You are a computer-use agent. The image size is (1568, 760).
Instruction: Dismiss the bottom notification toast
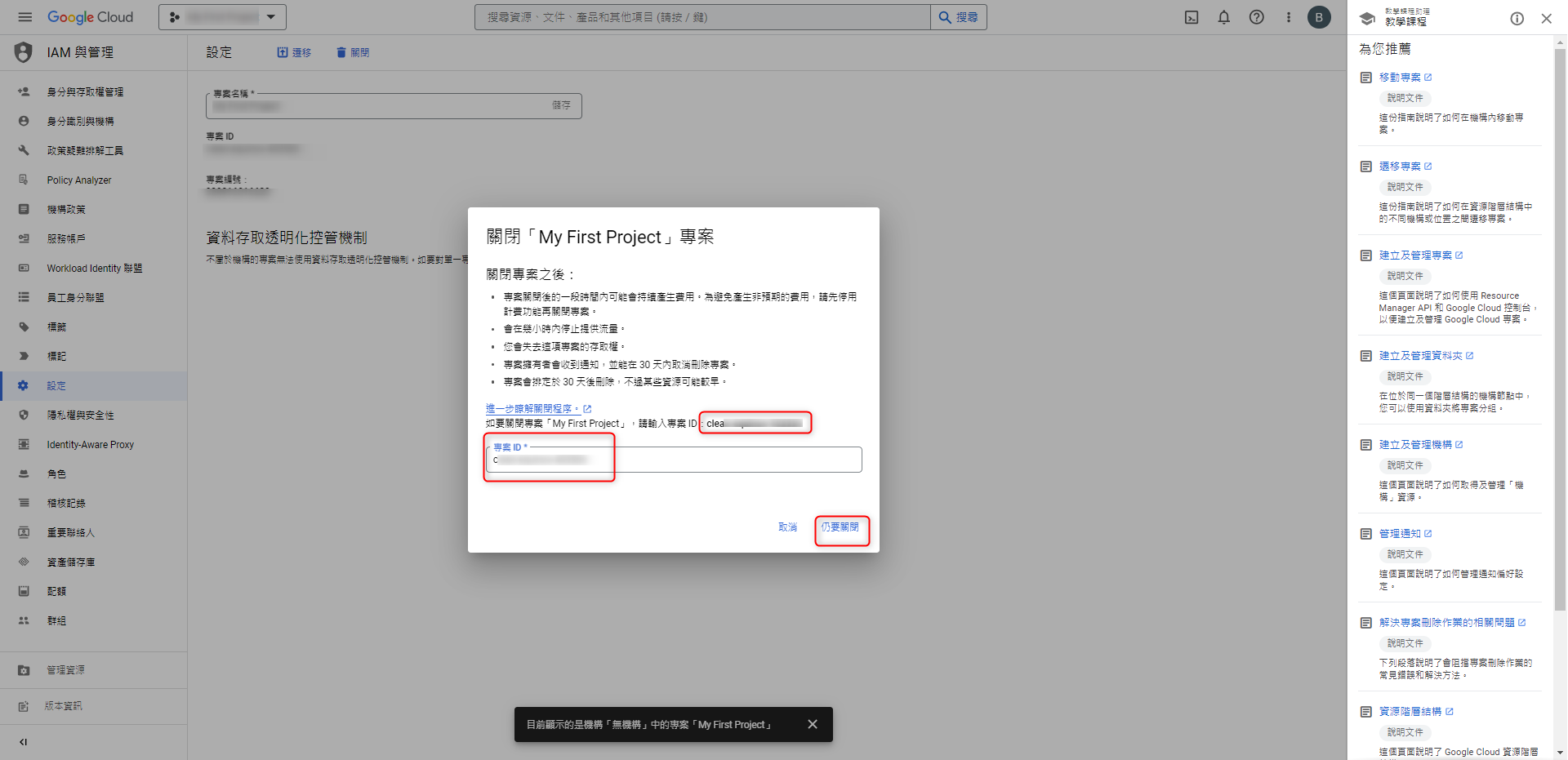tap(812, 724)
